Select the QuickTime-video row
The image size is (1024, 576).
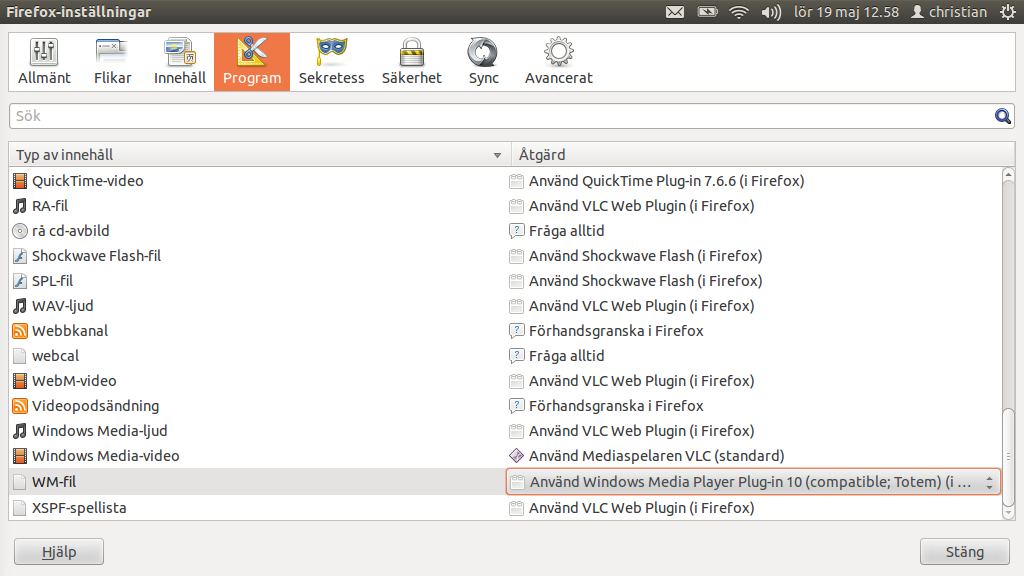click(x=505, y=181)
